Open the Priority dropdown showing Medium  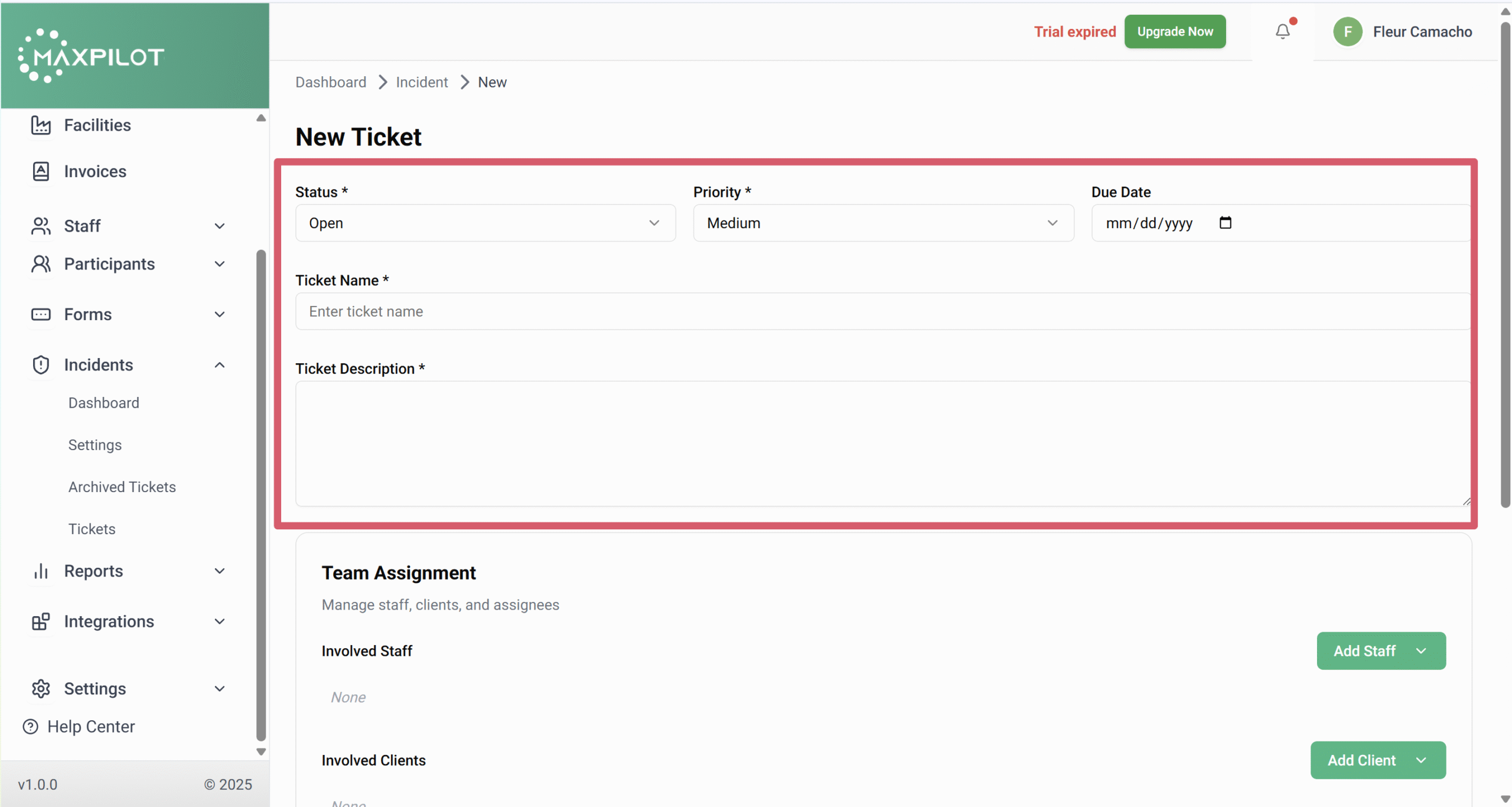[x=883, y=223]
